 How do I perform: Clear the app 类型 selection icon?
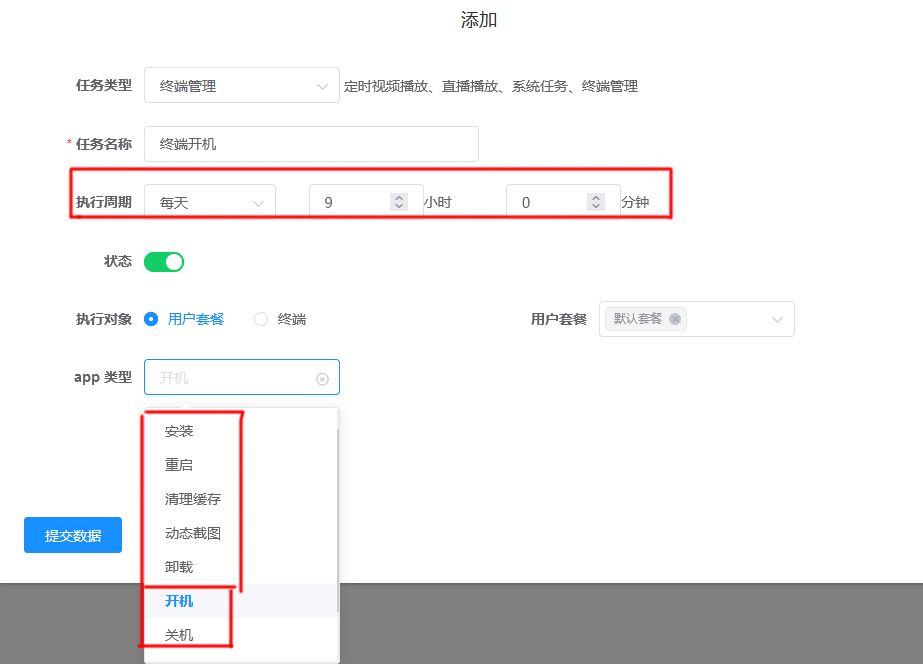click(x=322, y=379)
